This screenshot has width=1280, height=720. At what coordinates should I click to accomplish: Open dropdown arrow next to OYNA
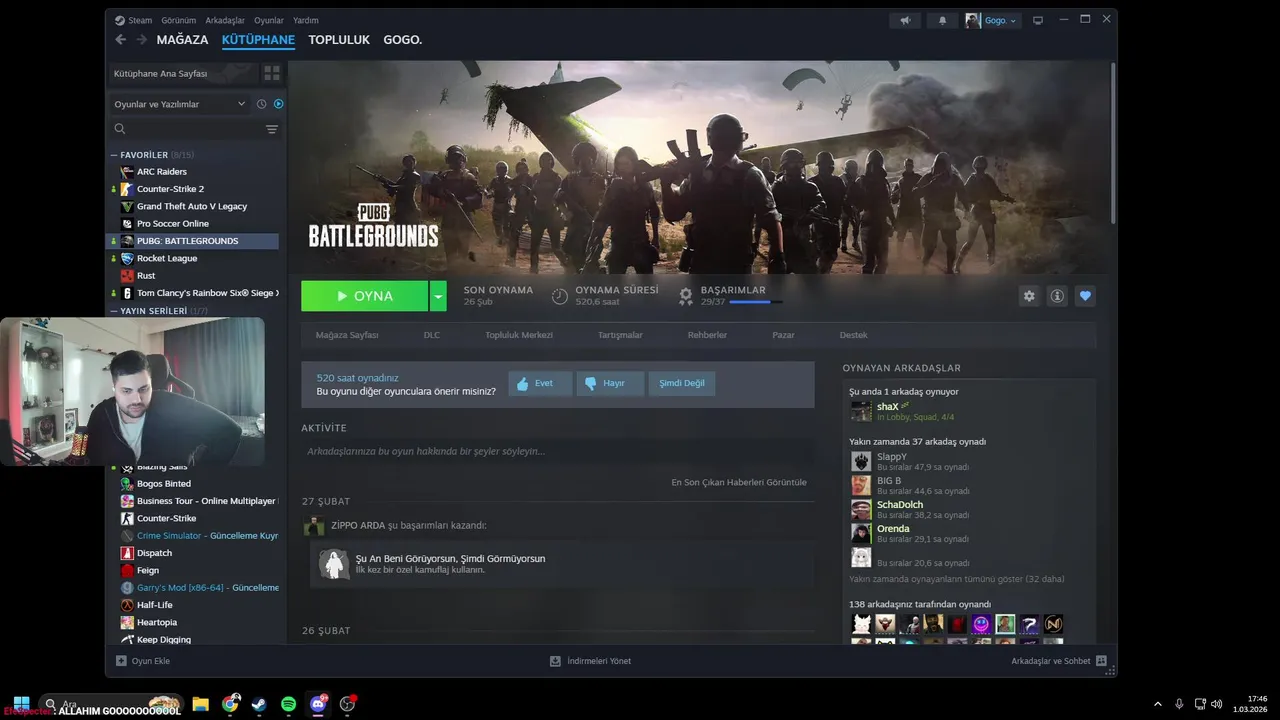pyautogui.click(x=438, y=296)
